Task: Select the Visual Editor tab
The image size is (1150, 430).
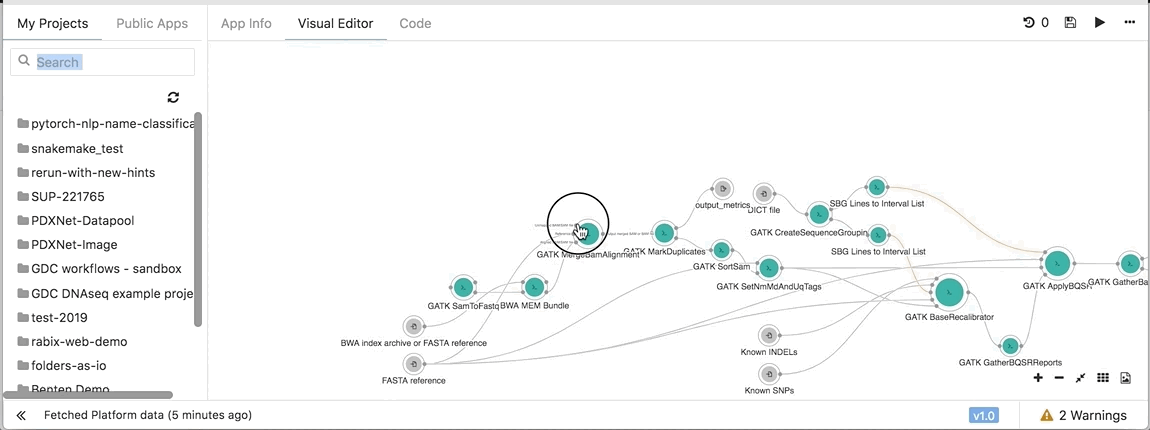Action: tap(335, 23)
